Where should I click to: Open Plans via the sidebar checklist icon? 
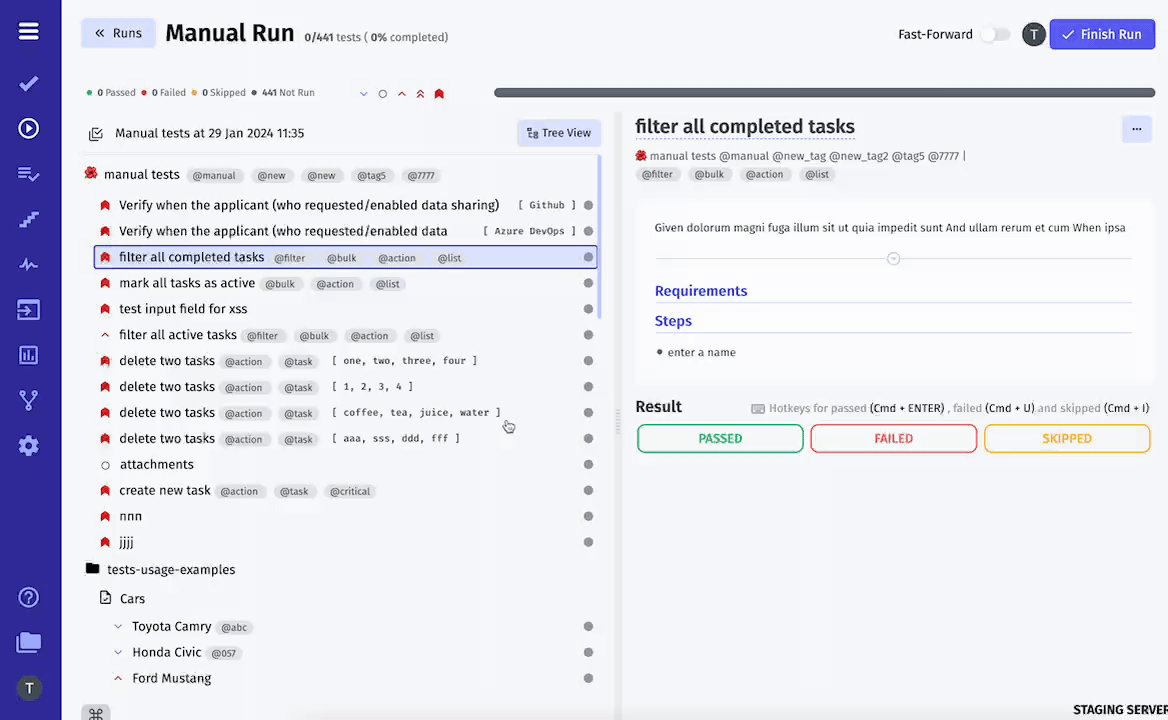pyautogui.click(x=28, y=174)
